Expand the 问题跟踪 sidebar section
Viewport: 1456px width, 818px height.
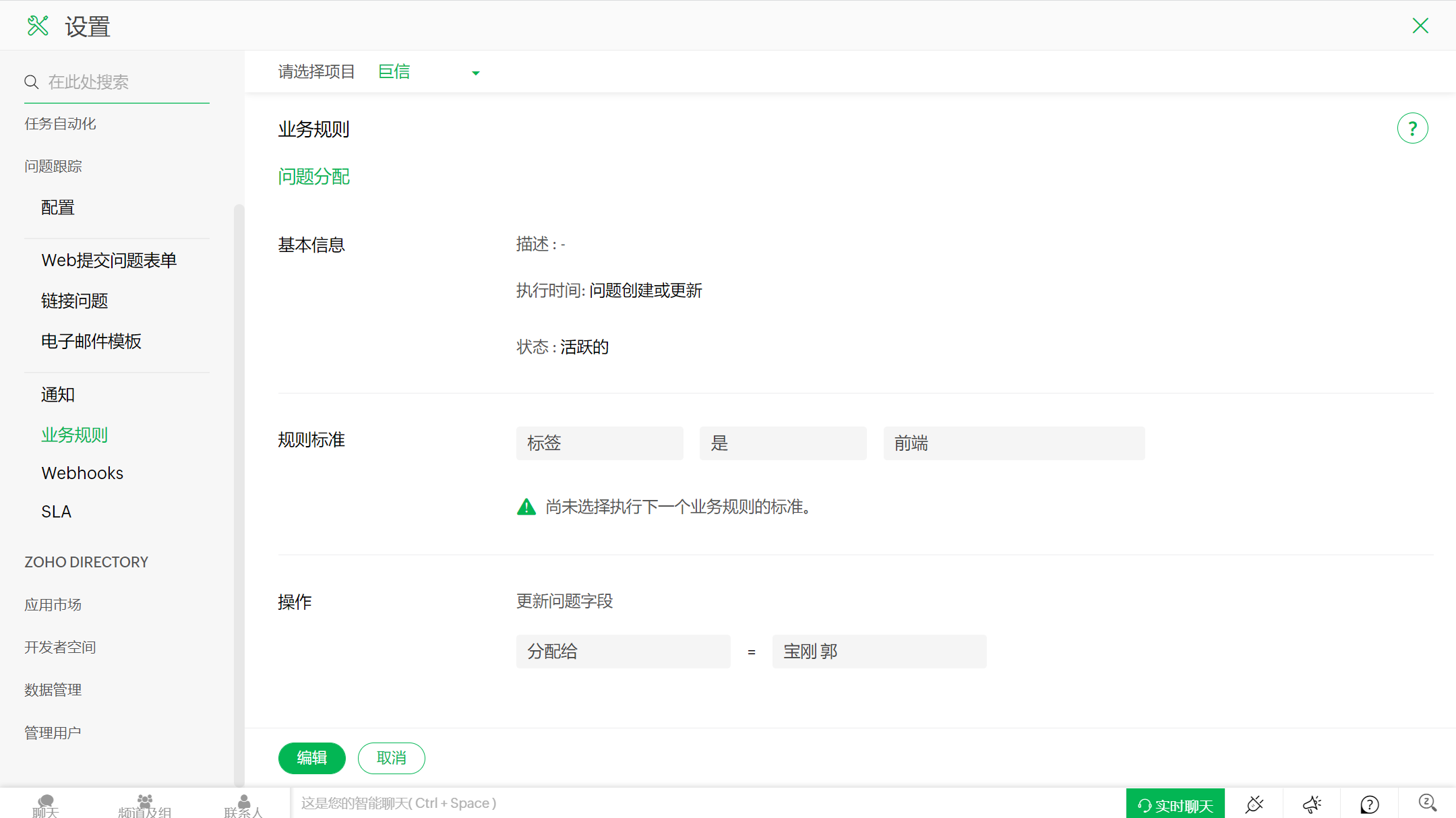pos(53,166)
